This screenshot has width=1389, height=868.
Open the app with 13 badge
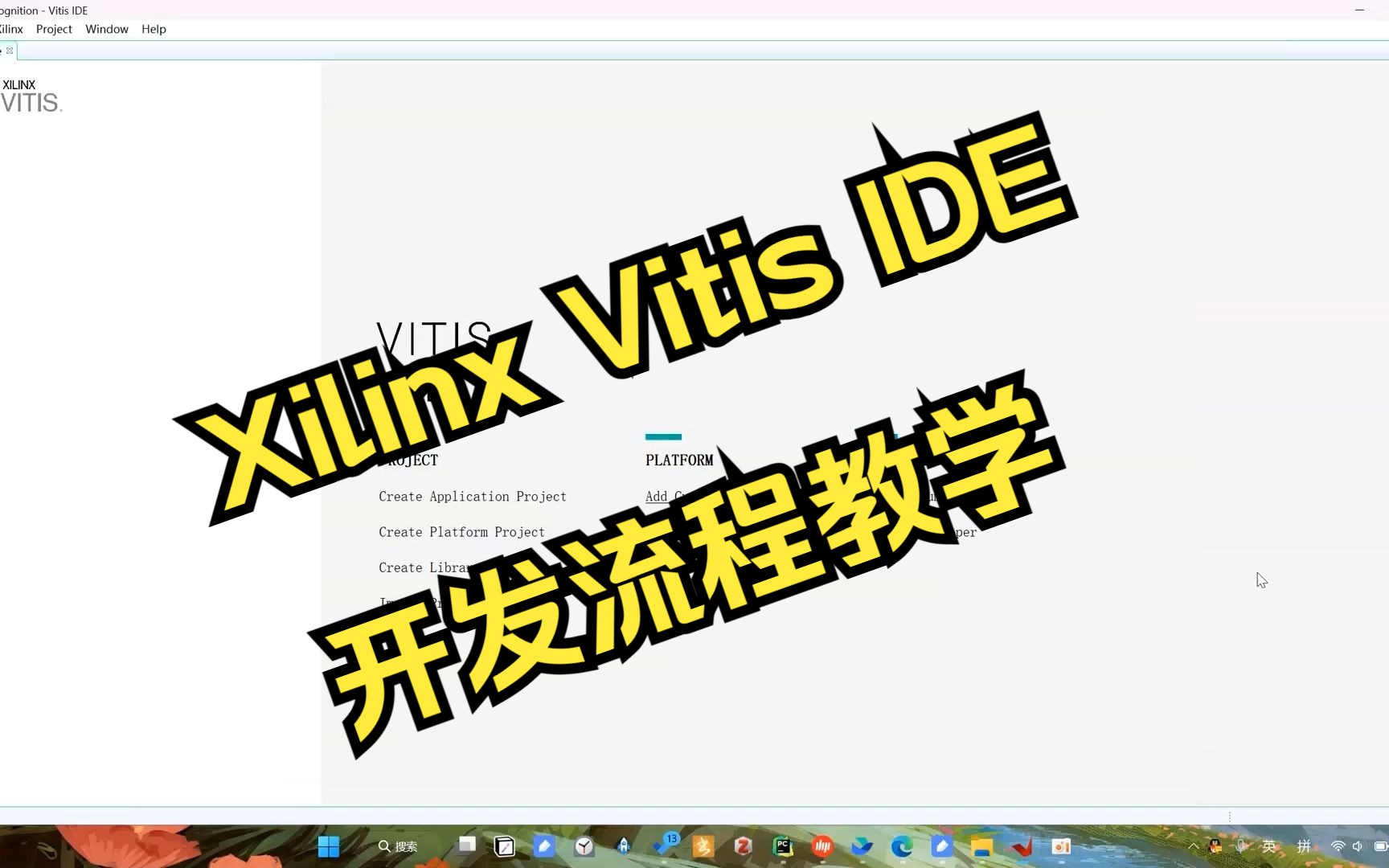(666, 844)
